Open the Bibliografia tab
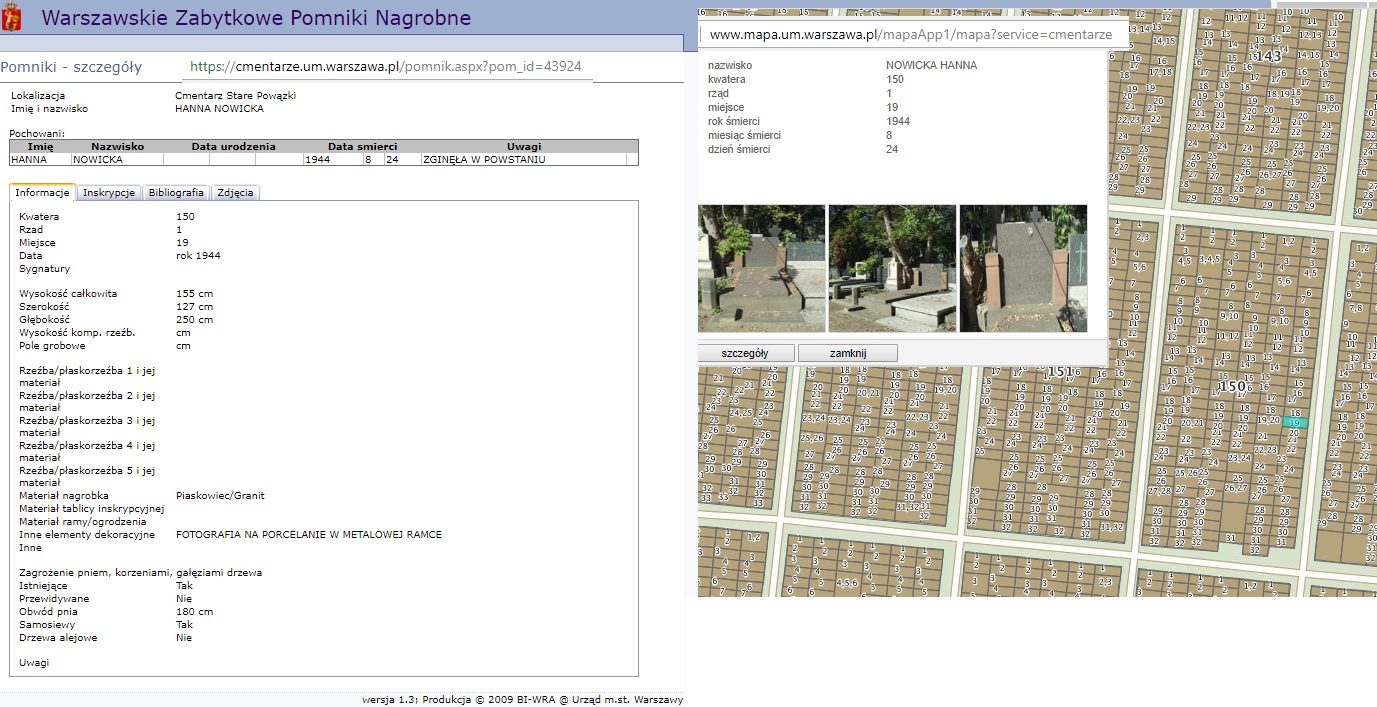The image size is (1377, 707). [176, 193]
